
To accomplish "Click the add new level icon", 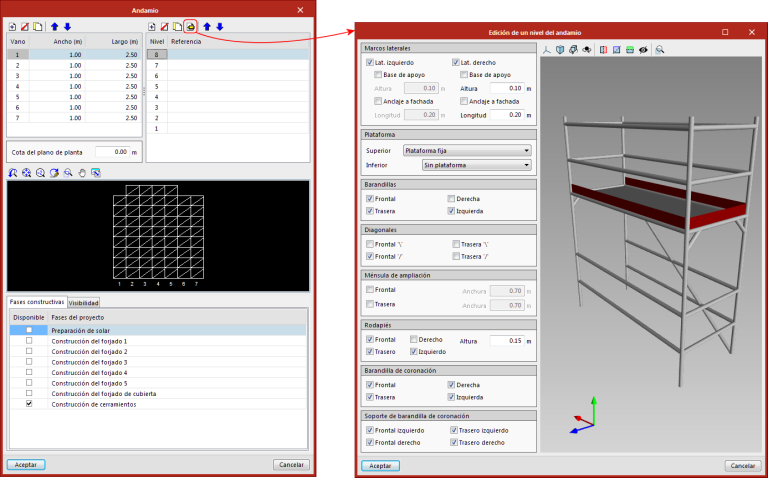I will pyautogui.click(x=151, y=26).
